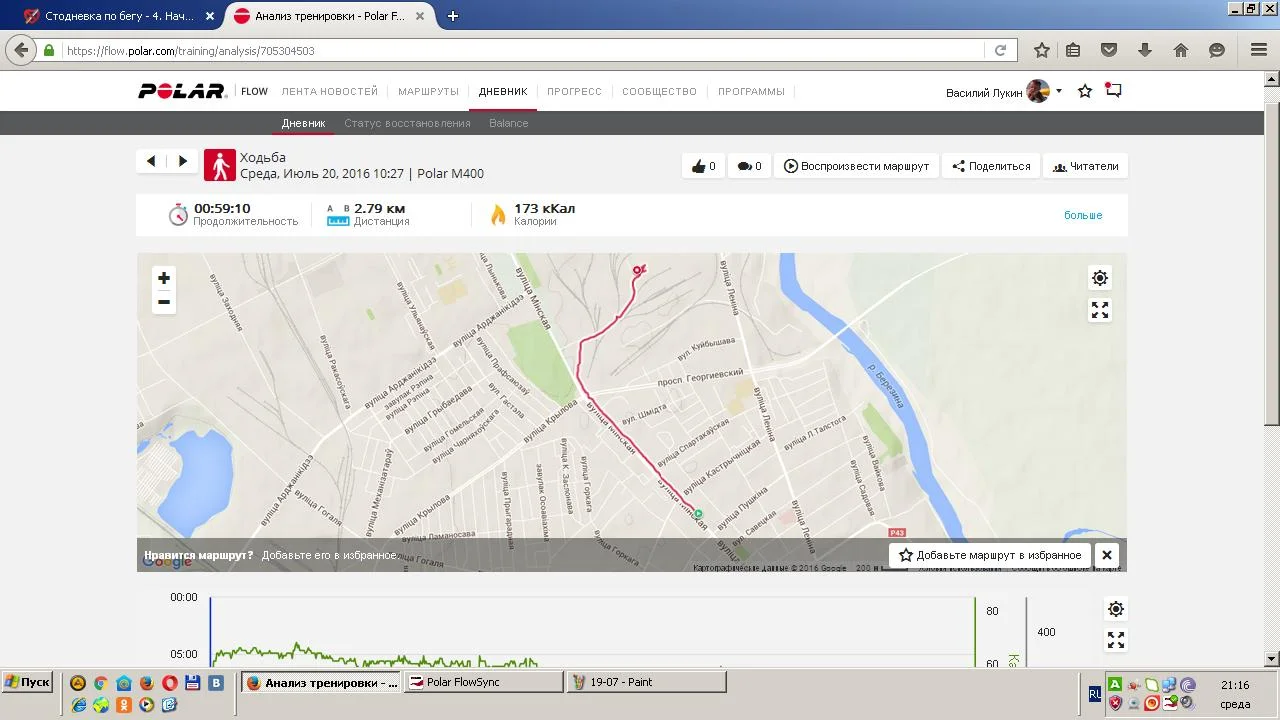Go to previous training session arrow

coord(151,161)
